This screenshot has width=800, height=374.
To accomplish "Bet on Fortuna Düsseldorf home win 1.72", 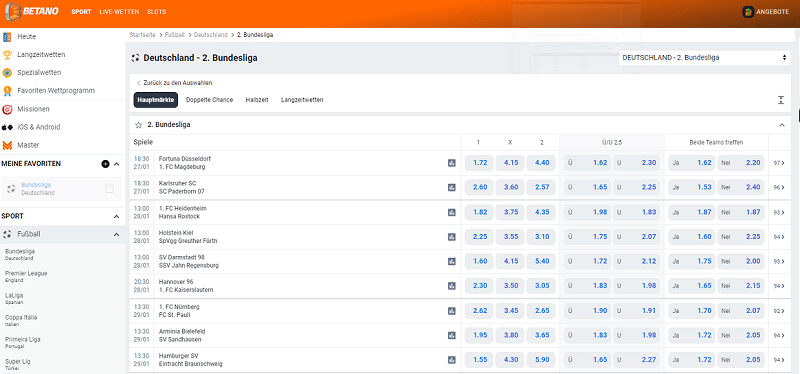I will (479, 163).
